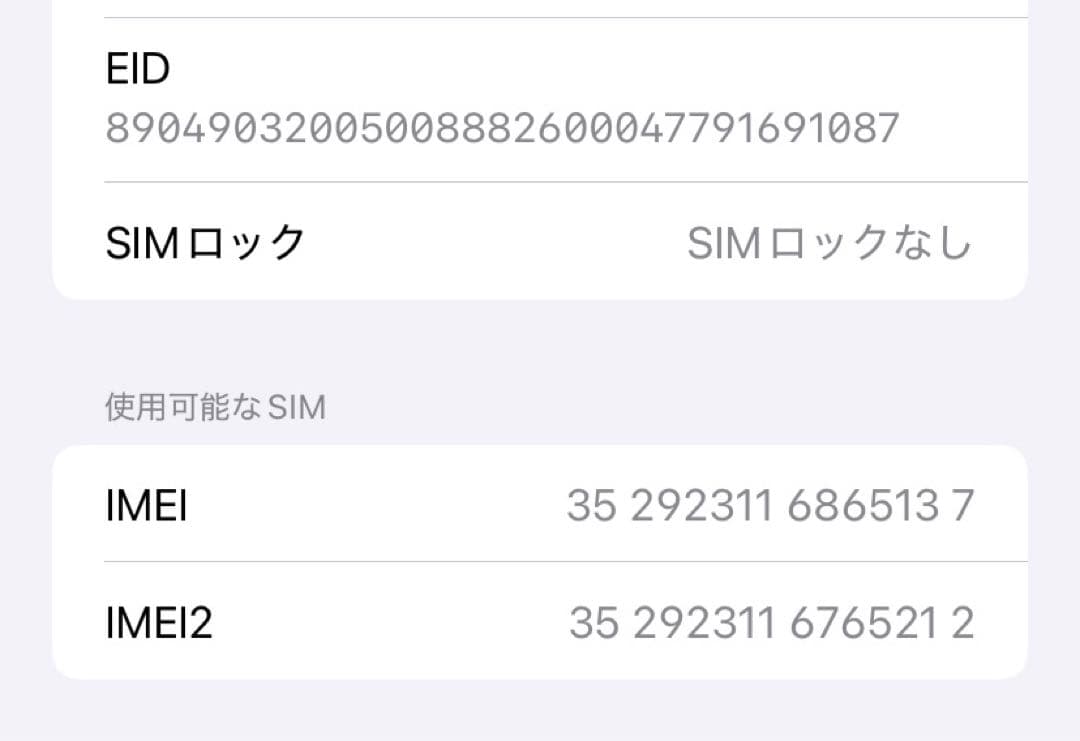The height and width of the screenshot is (741, 1080).
Task: Tap the 使用可能なSIM section header
Action: point(215,406)
